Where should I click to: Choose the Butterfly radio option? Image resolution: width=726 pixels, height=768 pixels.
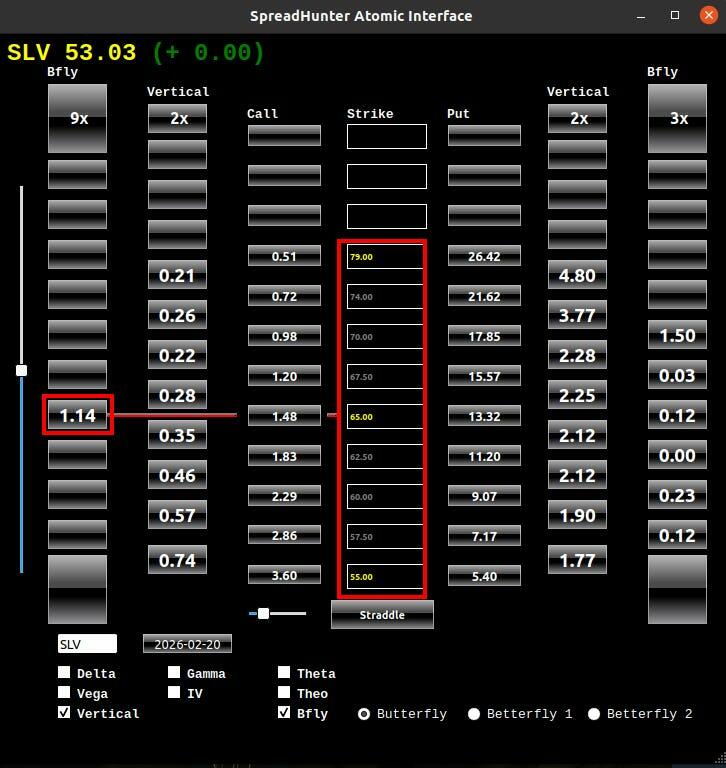point(364,714)
